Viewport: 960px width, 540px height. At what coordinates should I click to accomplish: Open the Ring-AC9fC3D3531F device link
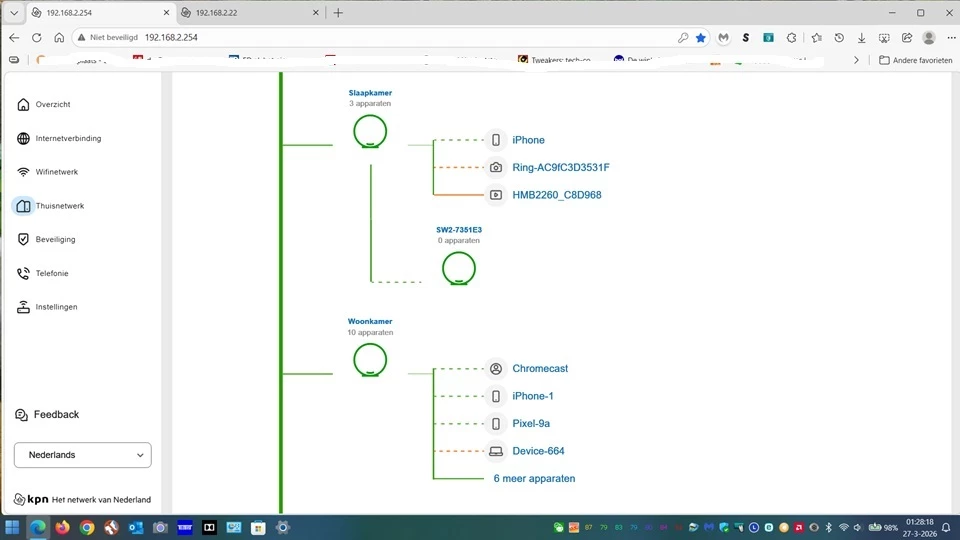click(561, 167)
